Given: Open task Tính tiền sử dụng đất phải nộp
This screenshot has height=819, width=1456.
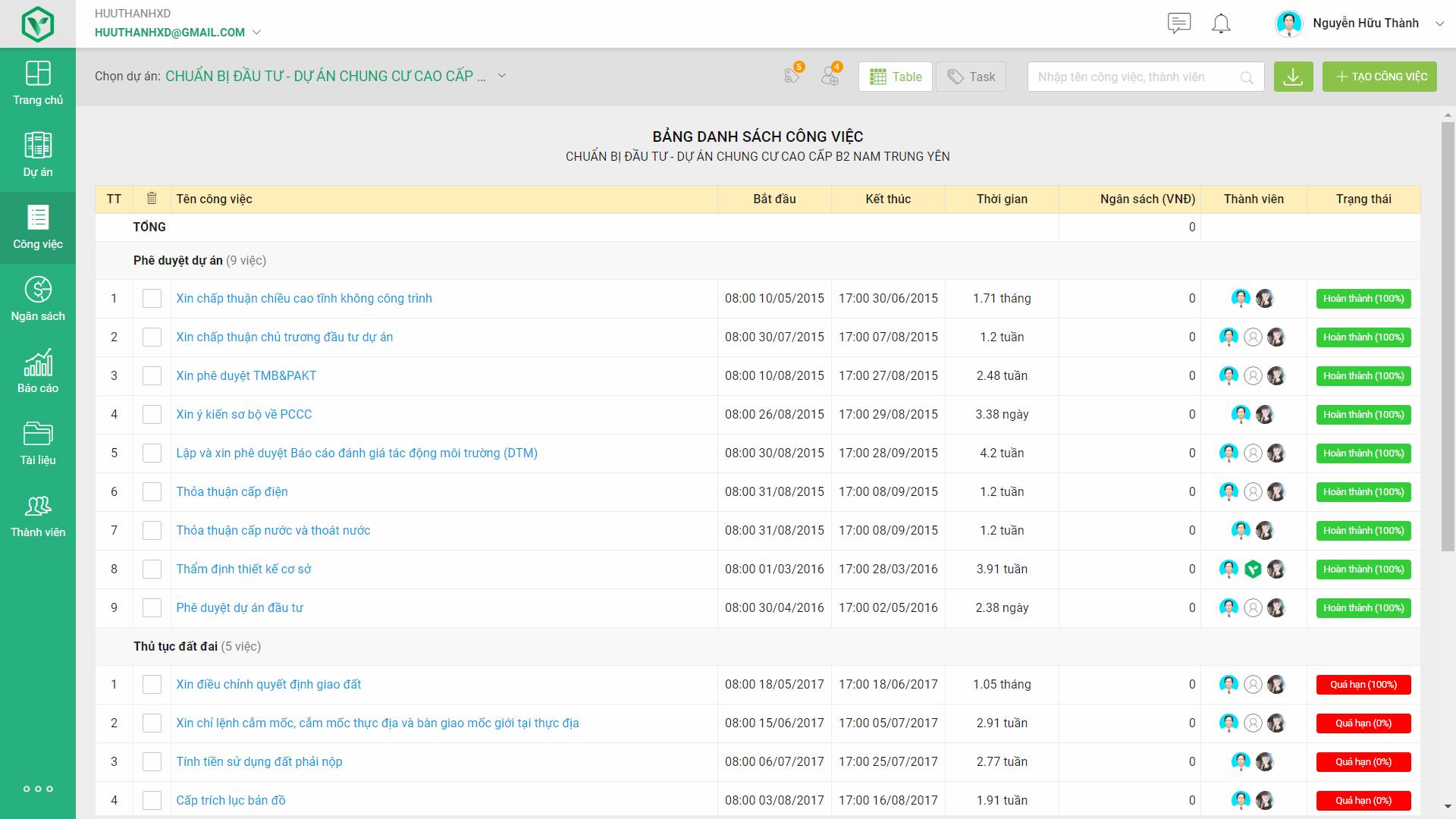Looking at the screenshot, I should pos(259,761).
